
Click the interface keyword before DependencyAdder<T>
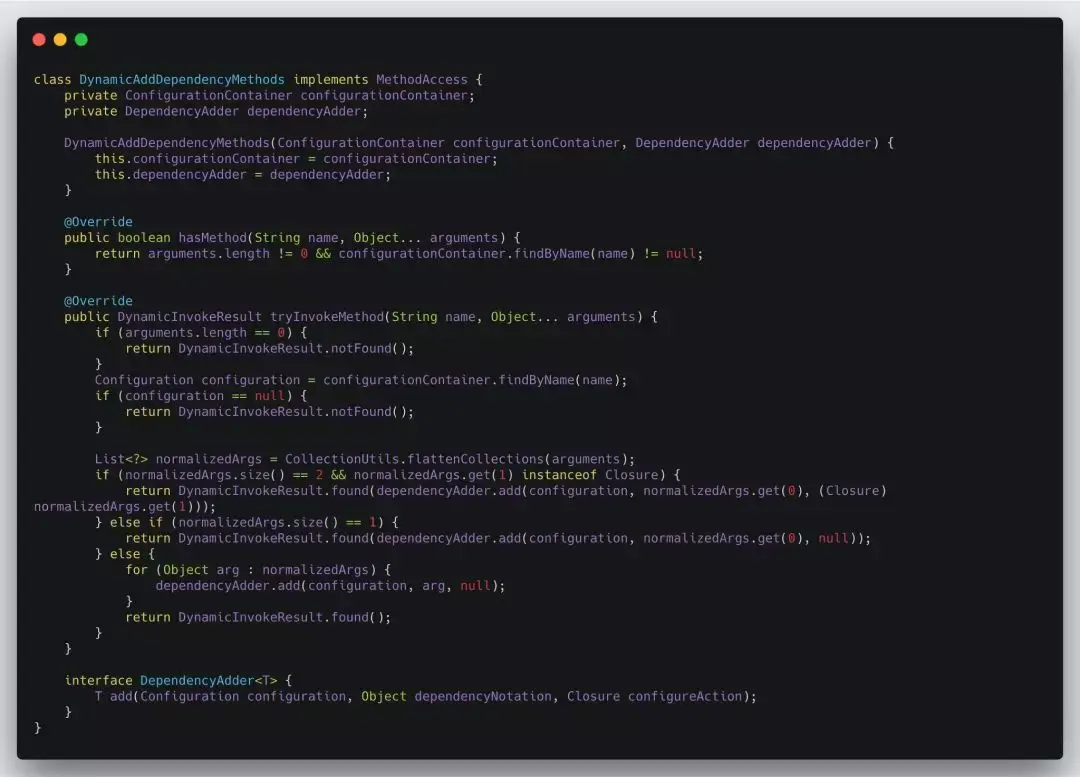(x=98, y=681)
